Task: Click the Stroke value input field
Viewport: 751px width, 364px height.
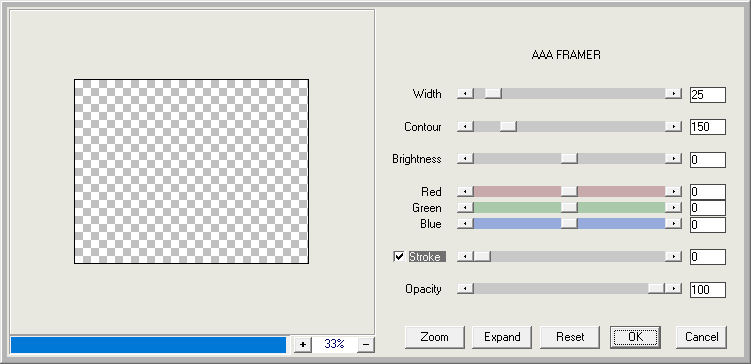Action: tap(708, 257)
